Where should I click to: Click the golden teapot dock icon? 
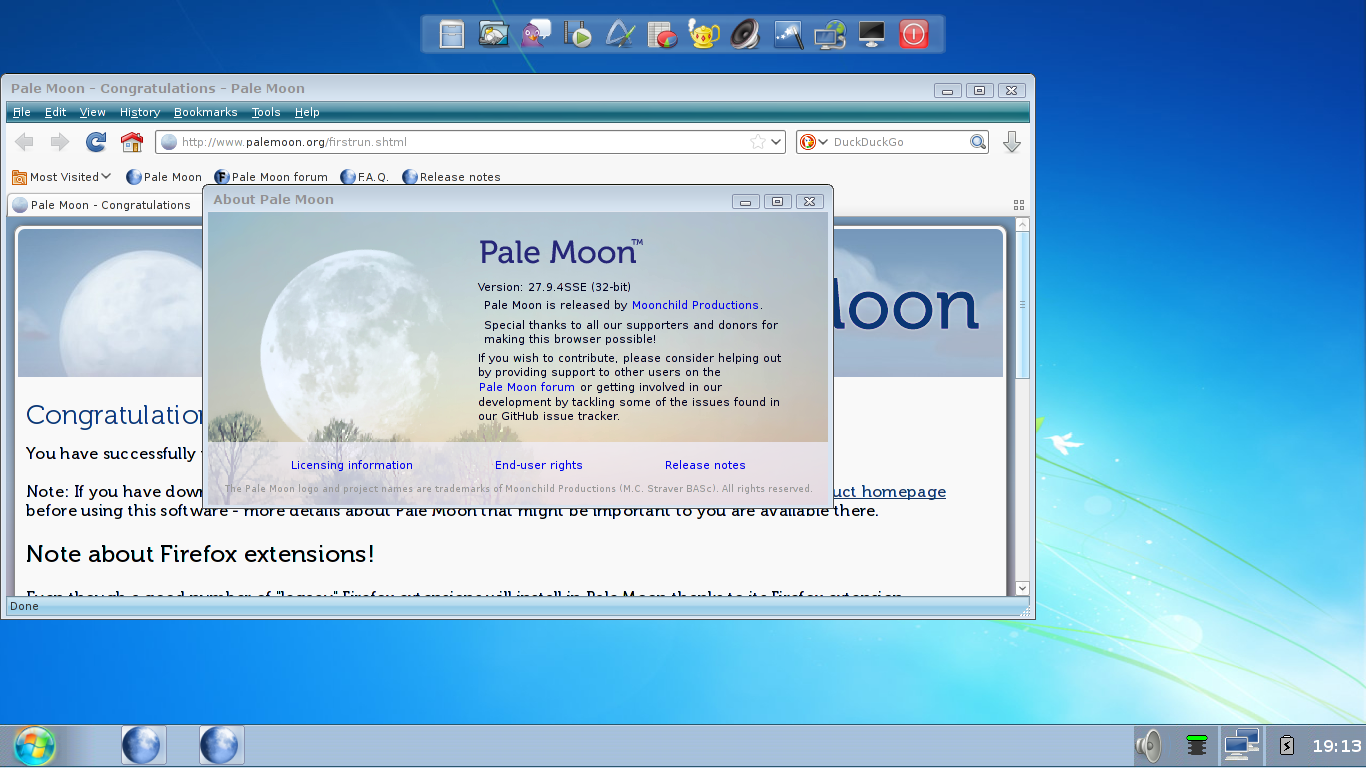(704, 35)
